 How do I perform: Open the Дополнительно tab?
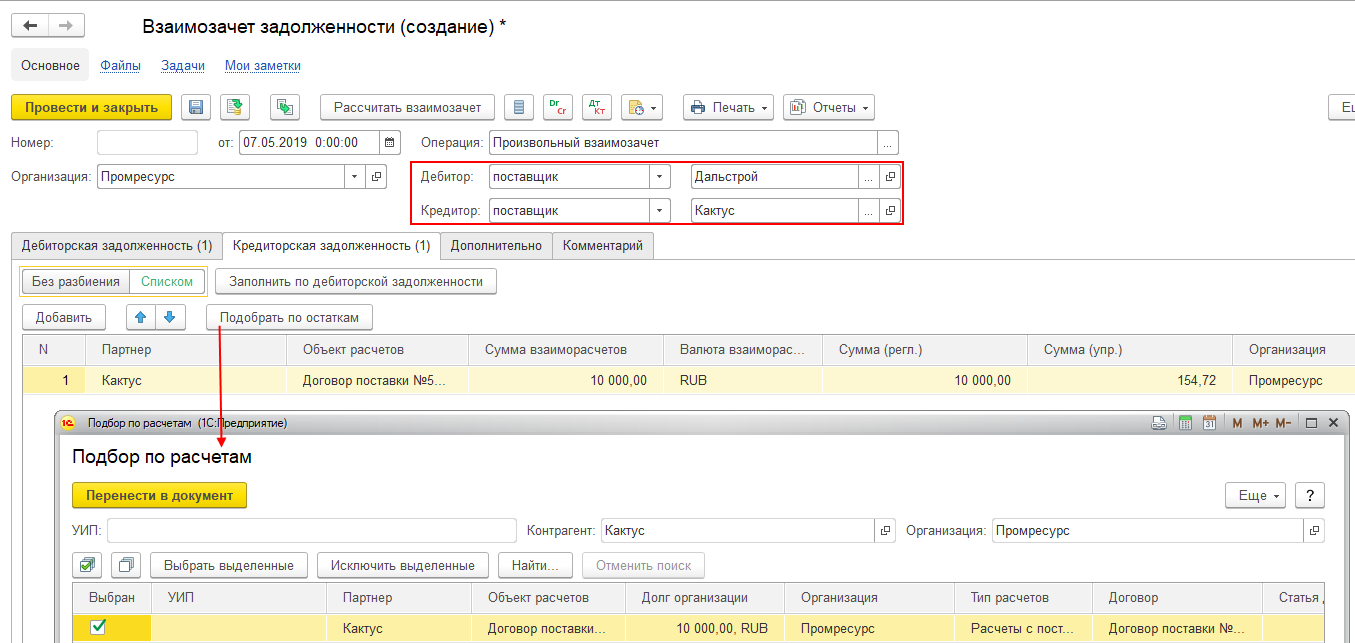point(496,245)
